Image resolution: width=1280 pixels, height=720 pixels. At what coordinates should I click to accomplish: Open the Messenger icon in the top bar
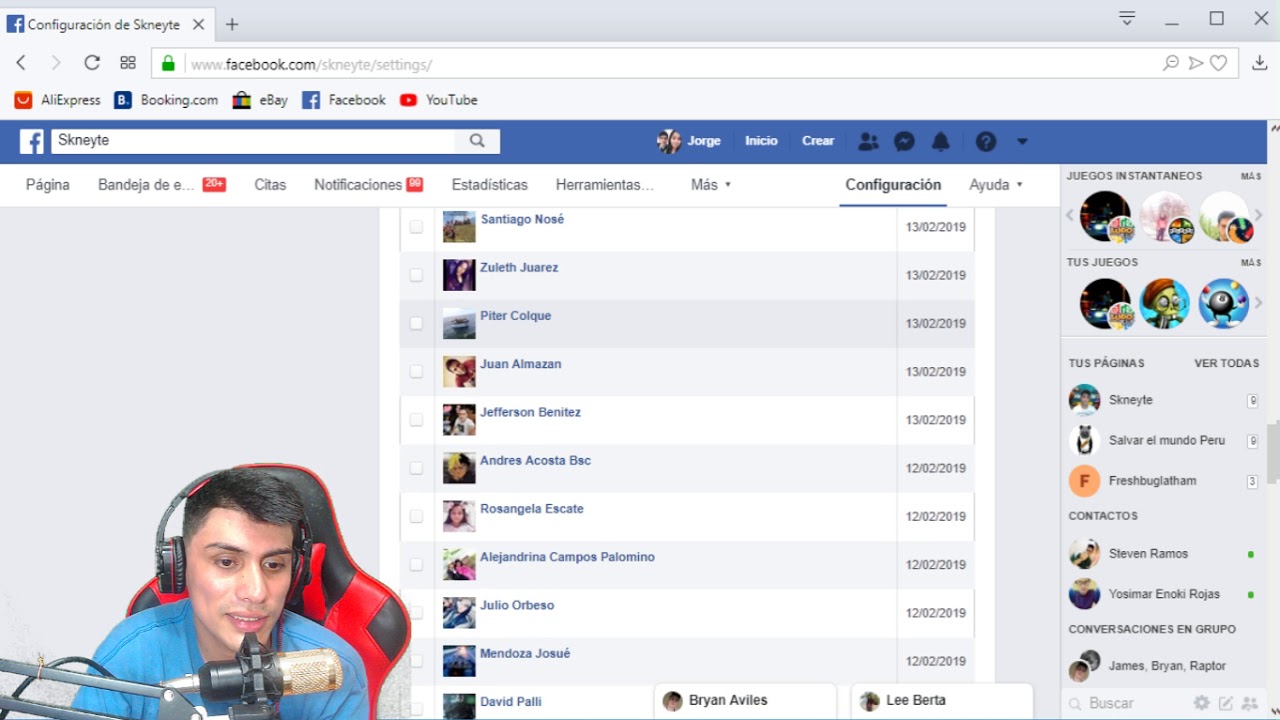tap(904, 142)
